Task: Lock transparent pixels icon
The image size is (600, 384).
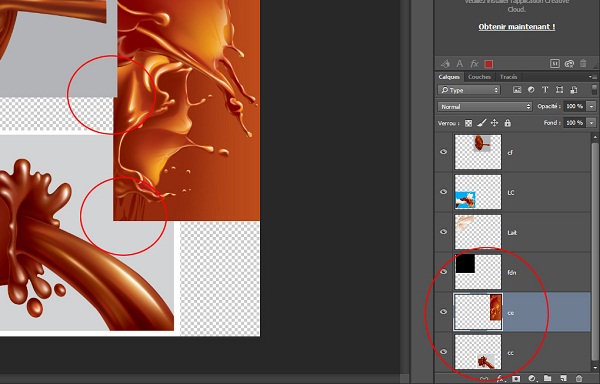Action: coord(468,123)
